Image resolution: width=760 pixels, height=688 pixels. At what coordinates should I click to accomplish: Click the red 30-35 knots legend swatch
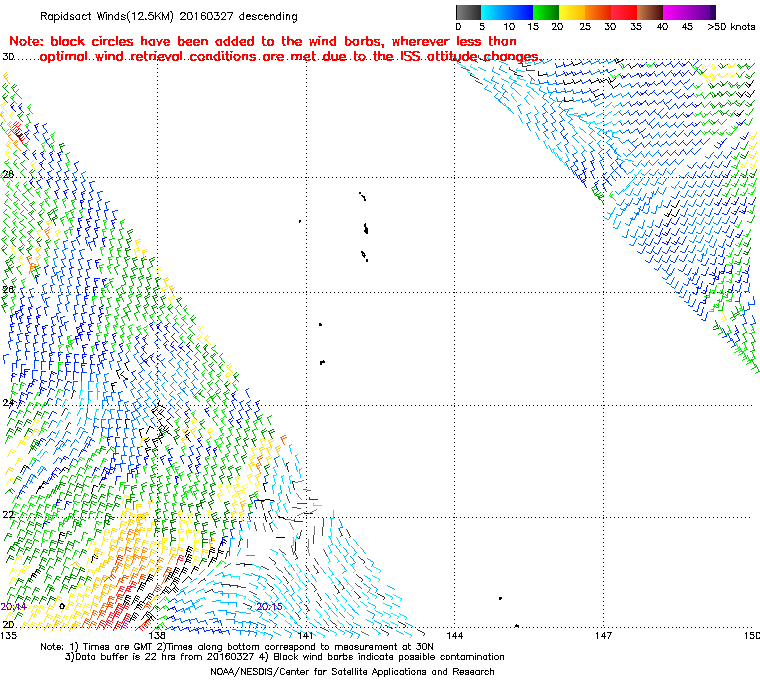click(x=624, y=13)
